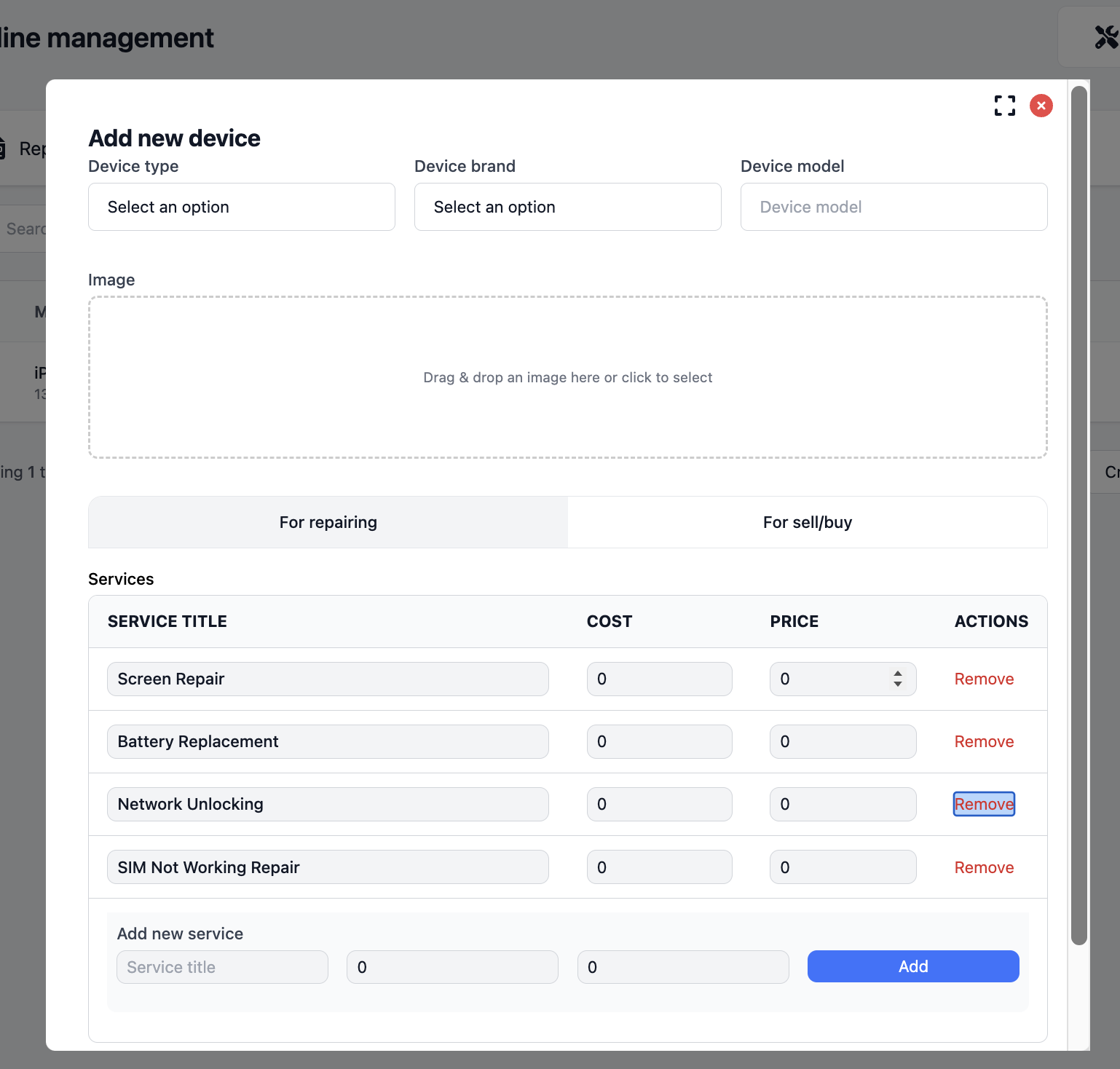Edit the Battery Replacement title field
Screen dimensions: 1120x1069
(x=328, y=741)
